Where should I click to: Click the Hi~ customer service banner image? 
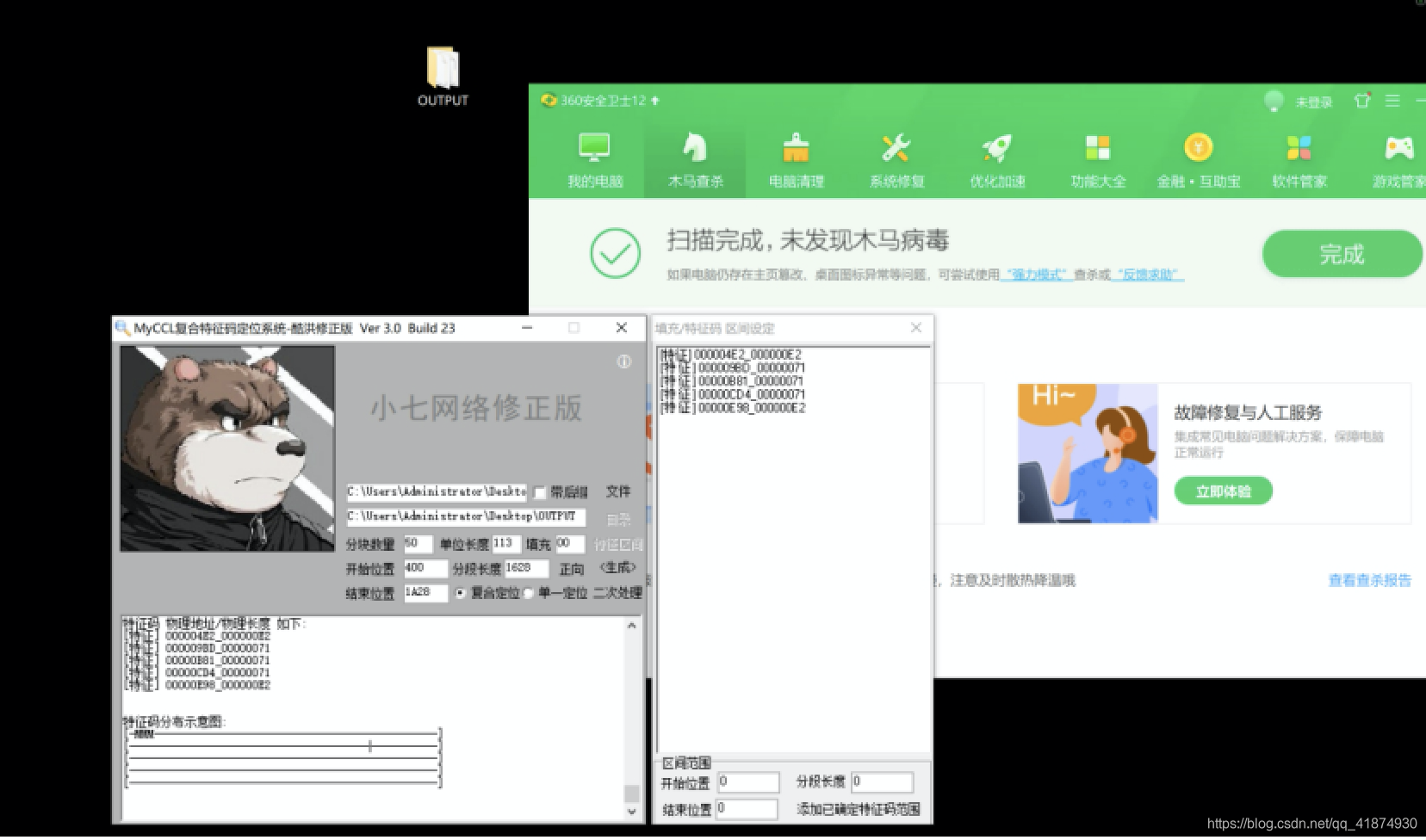(x=1088, y=454)
